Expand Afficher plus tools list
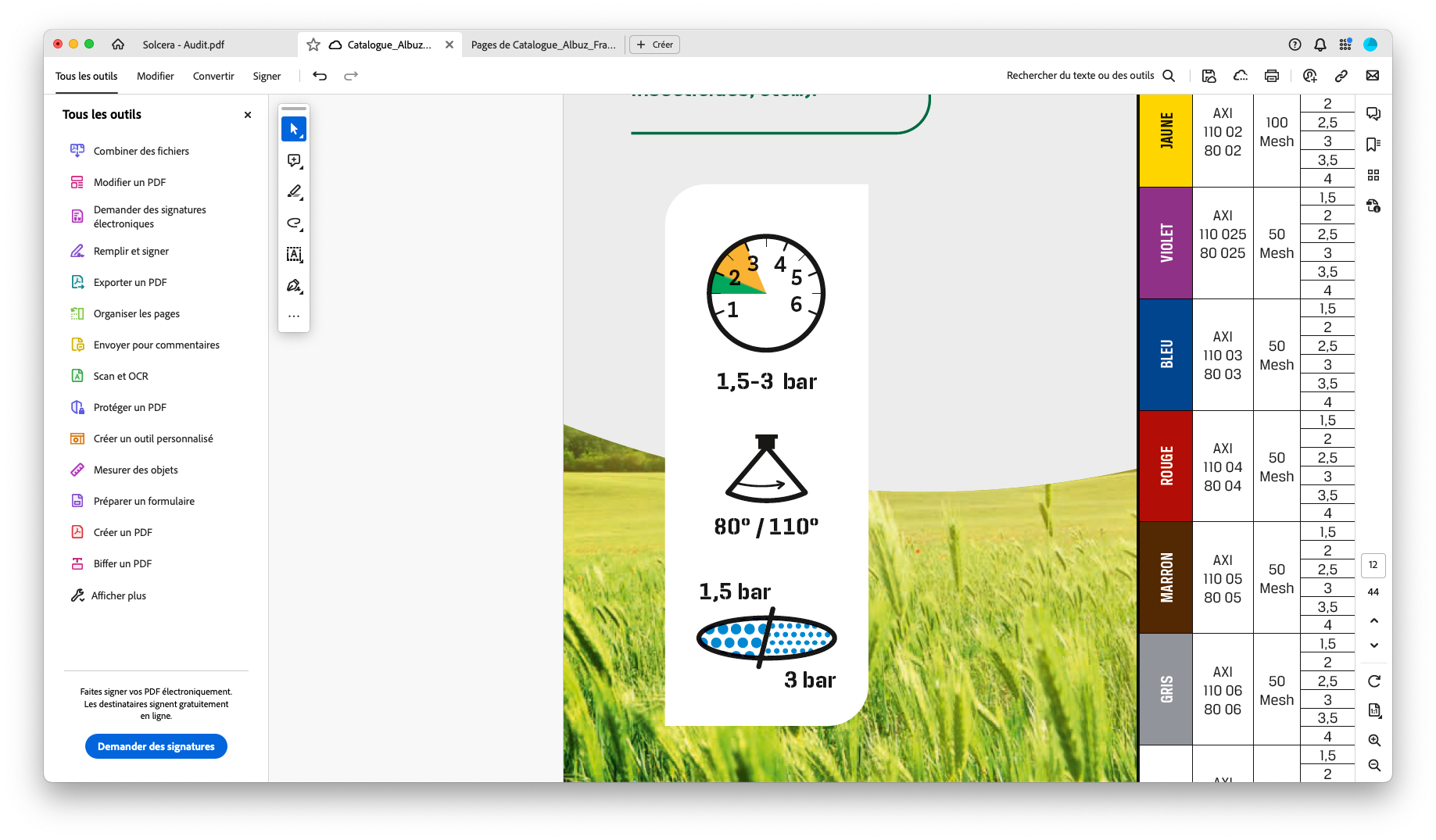Viewport: 1436px width, 840px height. [119, 595]
